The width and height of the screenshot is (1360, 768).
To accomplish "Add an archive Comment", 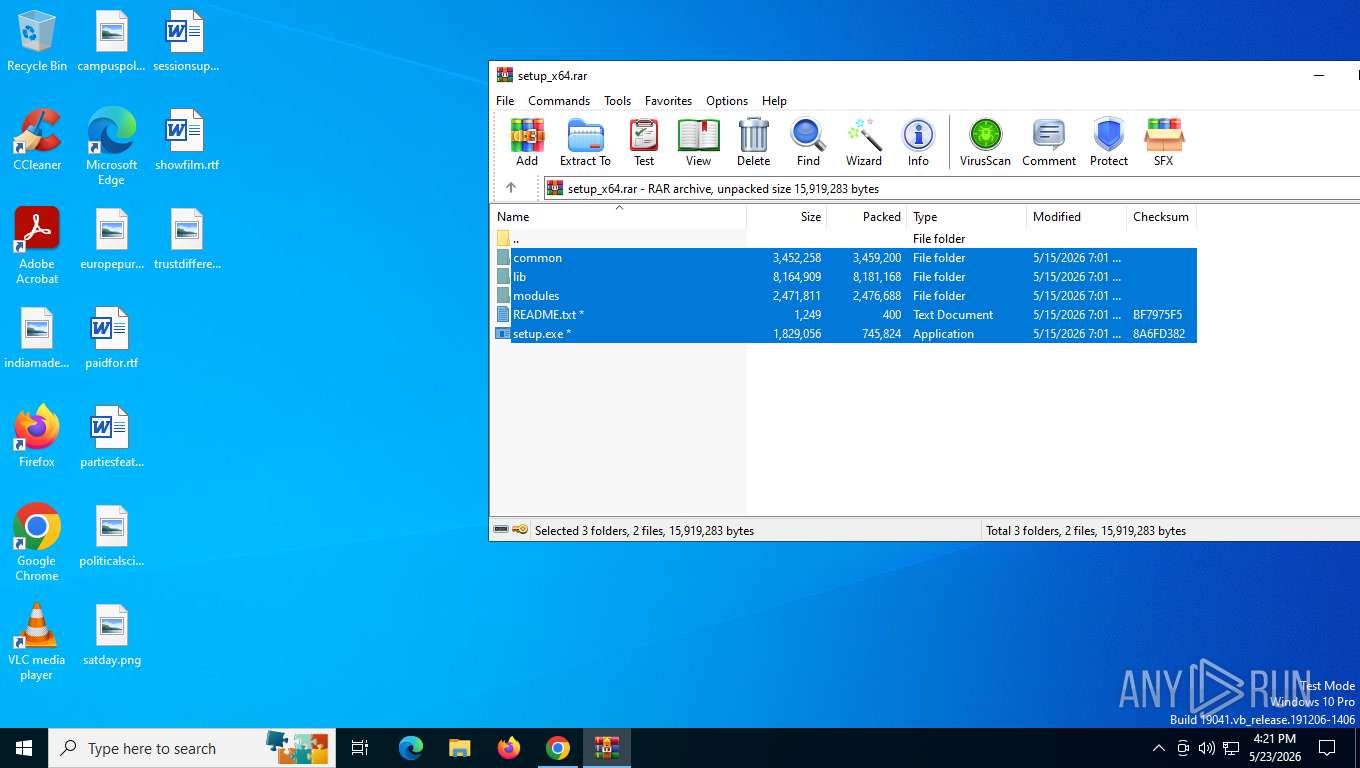I will (x=1049, y=142).
